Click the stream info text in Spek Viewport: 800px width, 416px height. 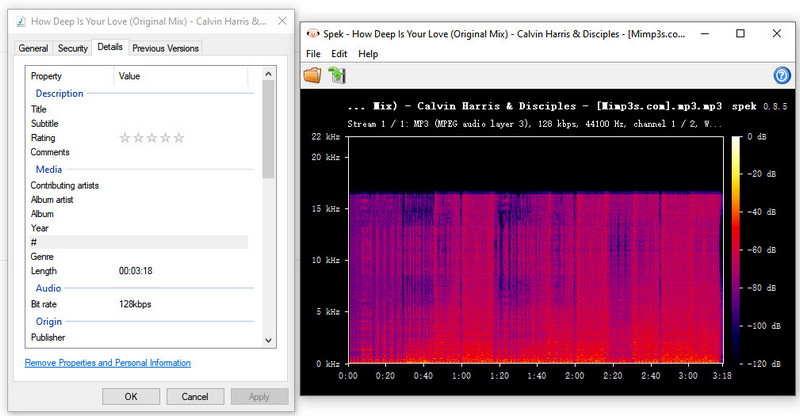click(534, 124)
